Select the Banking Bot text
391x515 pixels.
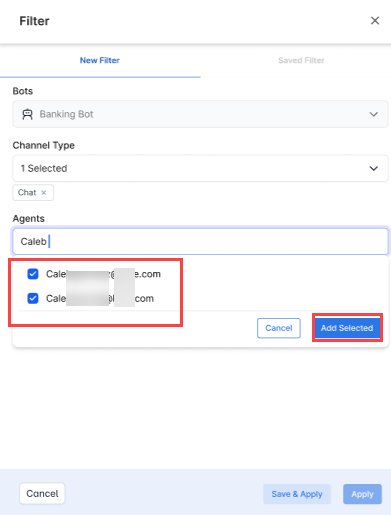tap(66, 114)
